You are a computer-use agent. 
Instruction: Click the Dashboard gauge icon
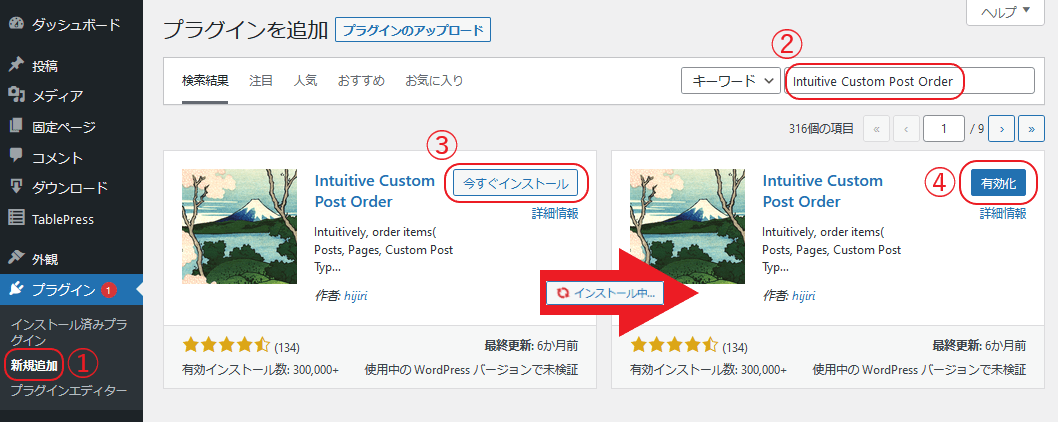coord(16,22)
